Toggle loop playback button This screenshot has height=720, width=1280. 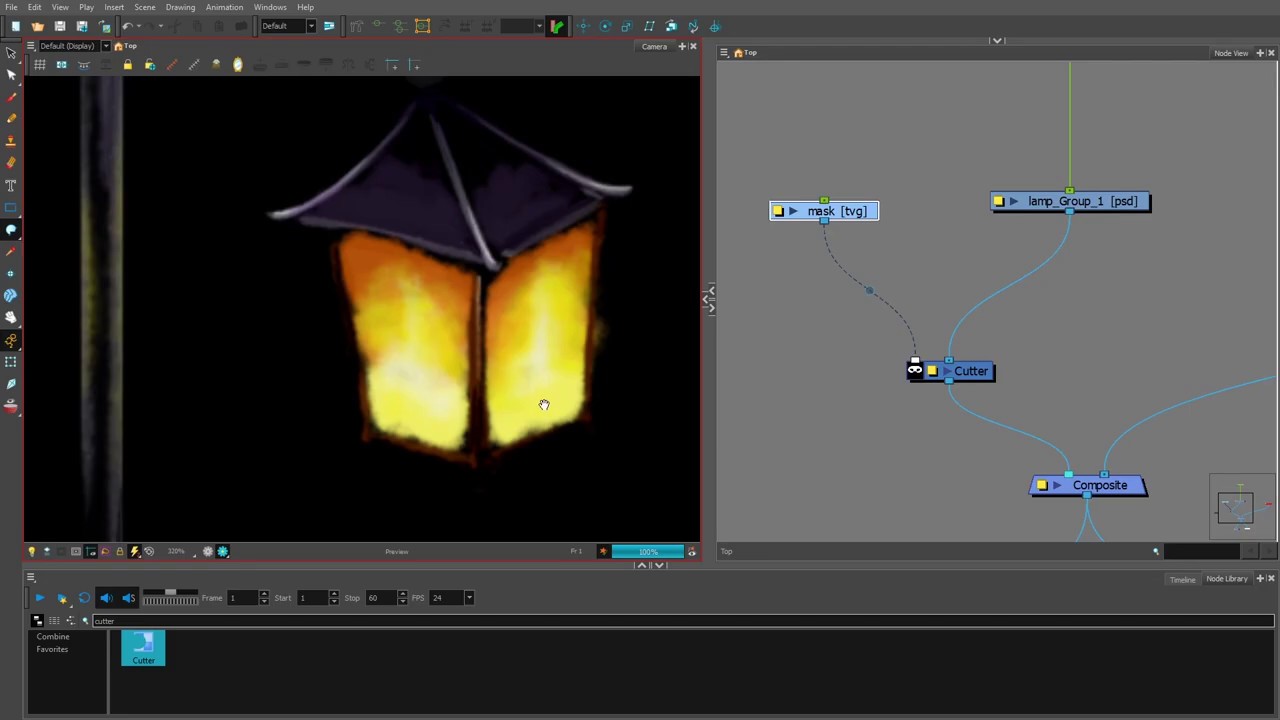(84, 598)
